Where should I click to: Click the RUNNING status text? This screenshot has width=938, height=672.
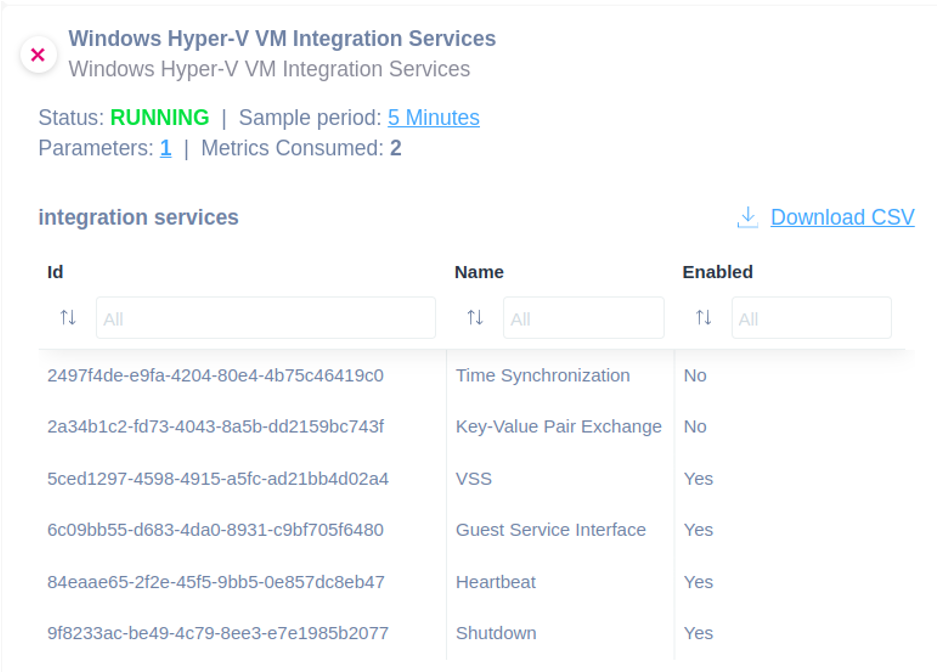point(160,118)
